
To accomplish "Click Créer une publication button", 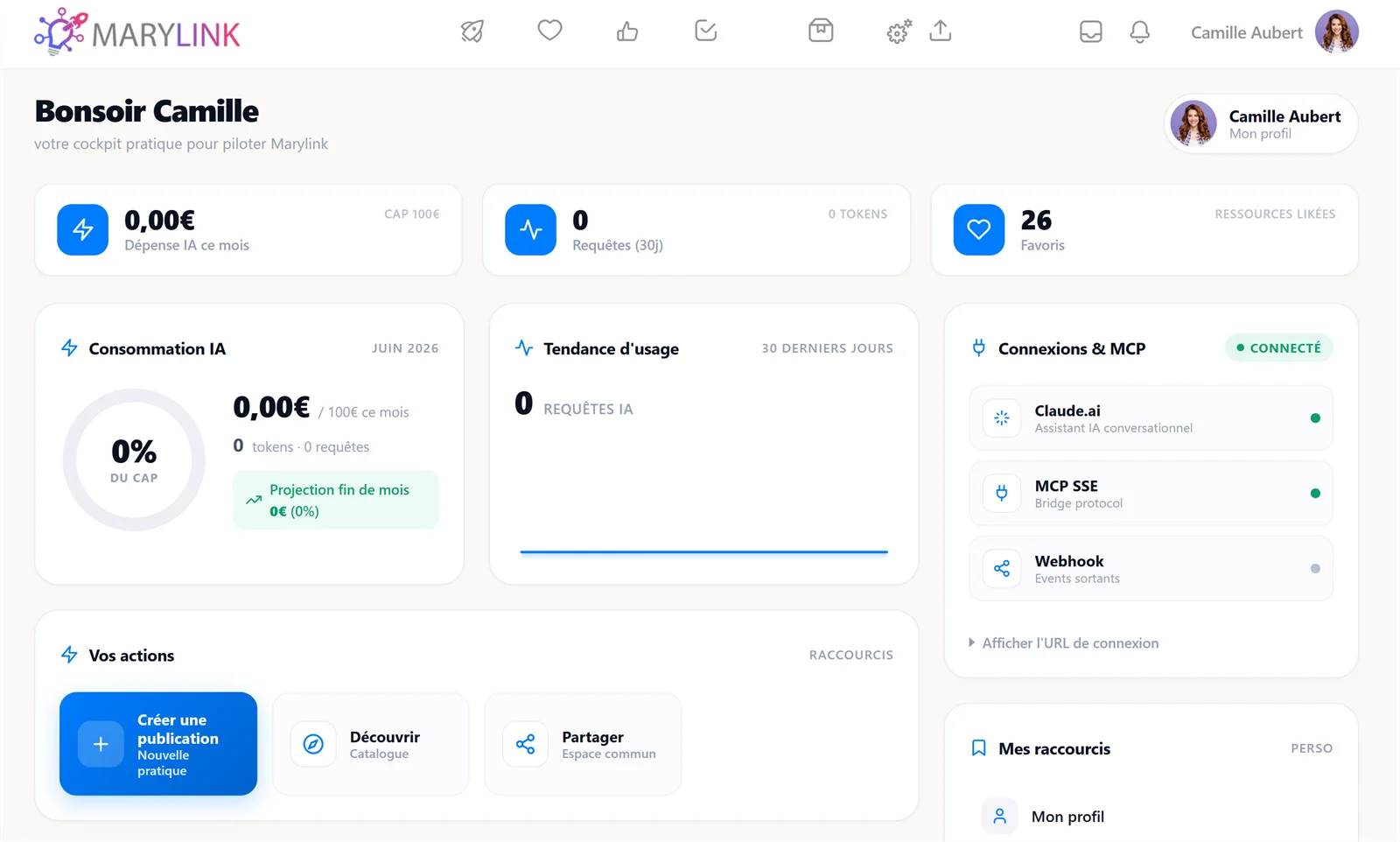I will (x=158, y=744).
